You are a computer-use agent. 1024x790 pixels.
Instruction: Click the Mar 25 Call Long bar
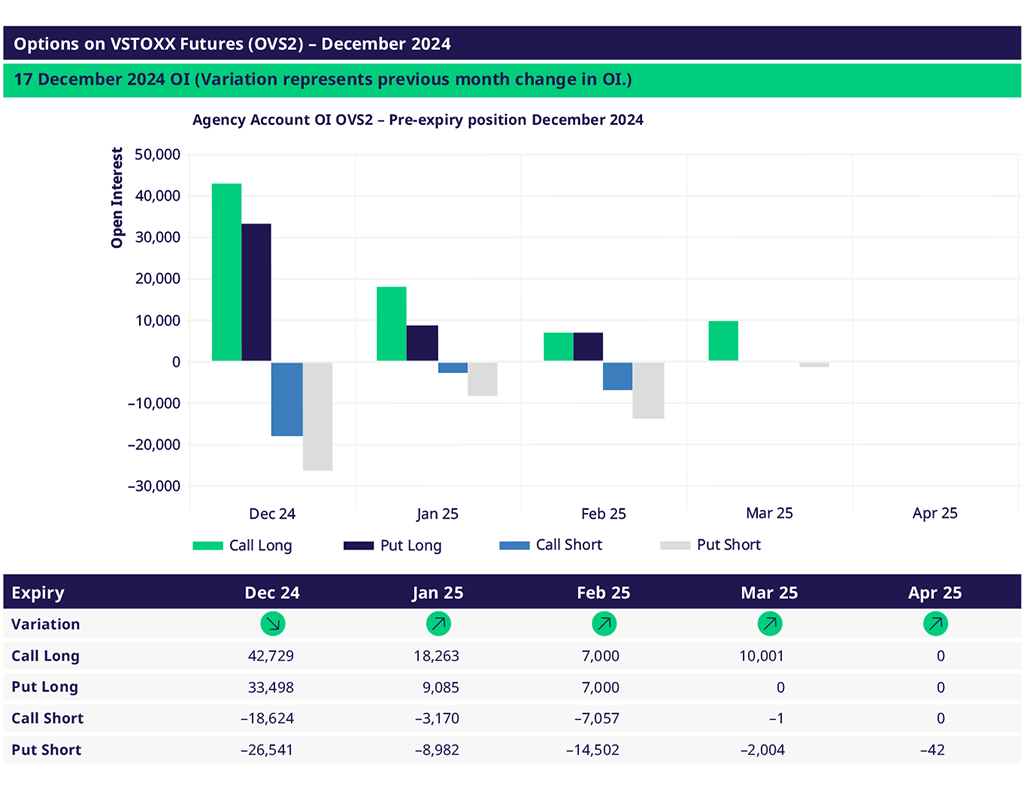[723, 341]
